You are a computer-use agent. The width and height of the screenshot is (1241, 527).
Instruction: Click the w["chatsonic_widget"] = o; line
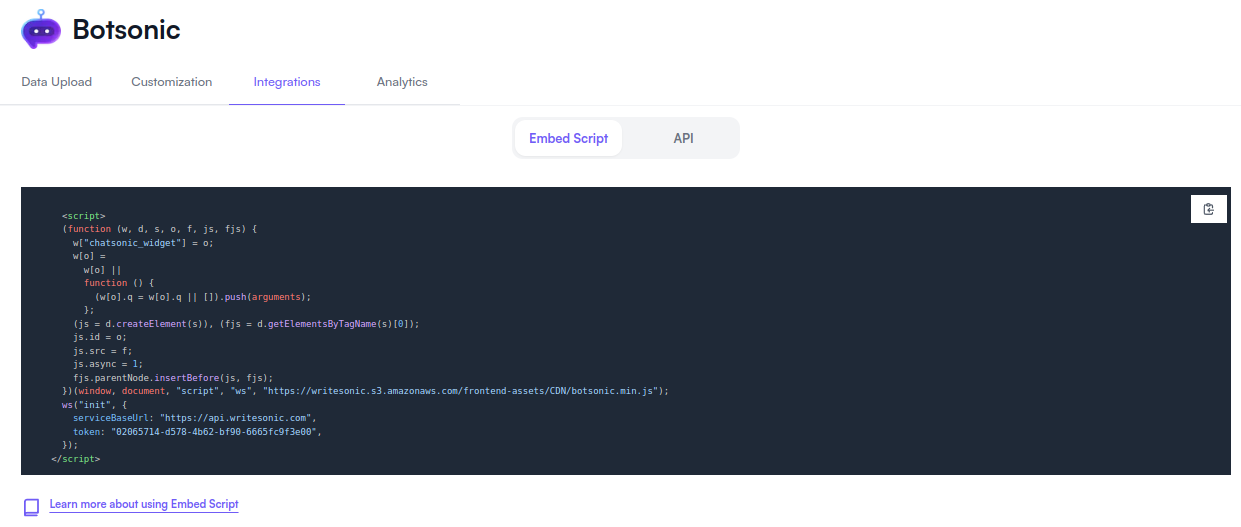tap(143, 242)
